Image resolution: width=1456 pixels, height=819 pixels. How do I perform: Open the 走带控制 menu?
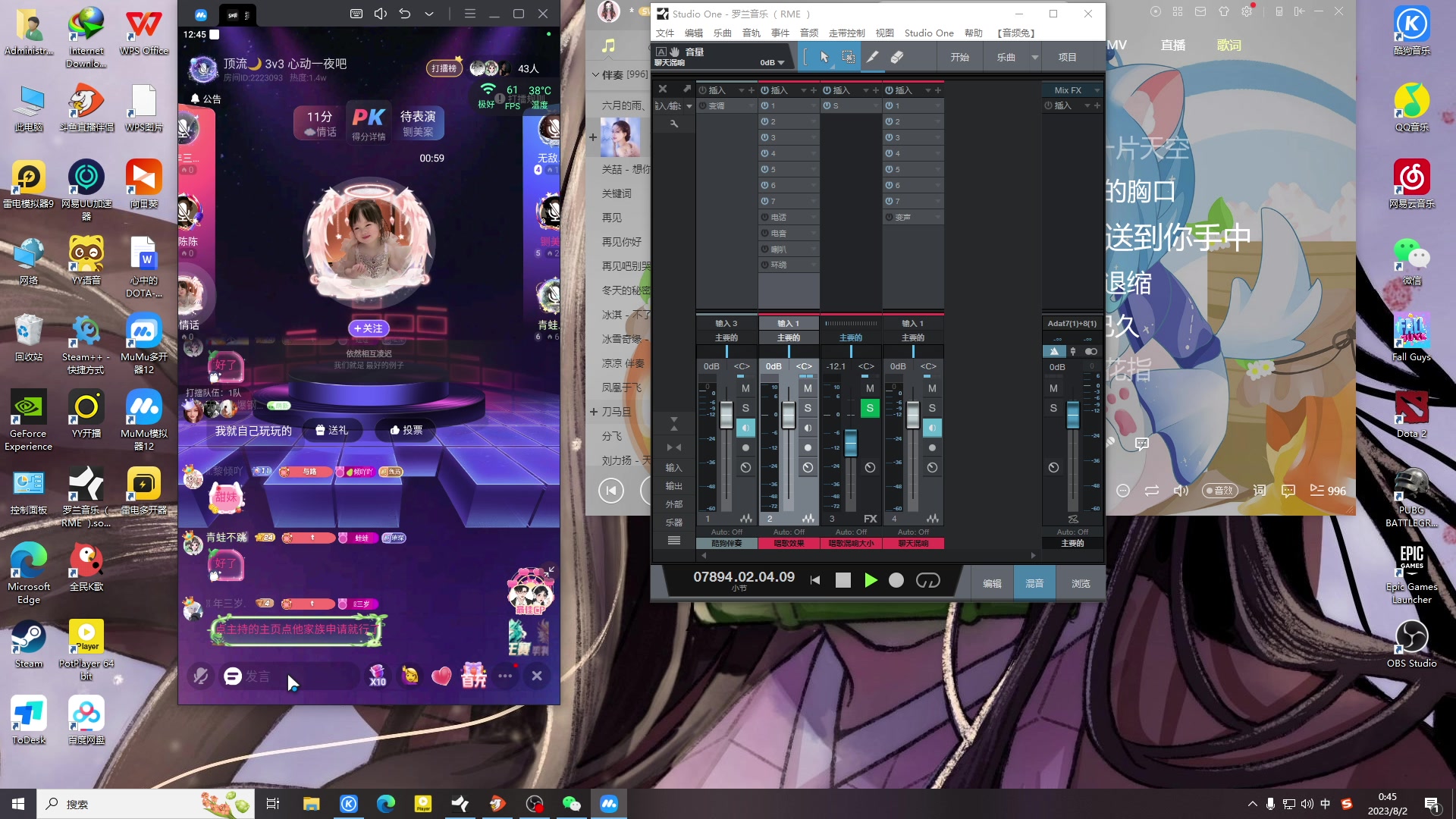click(846, 33)
